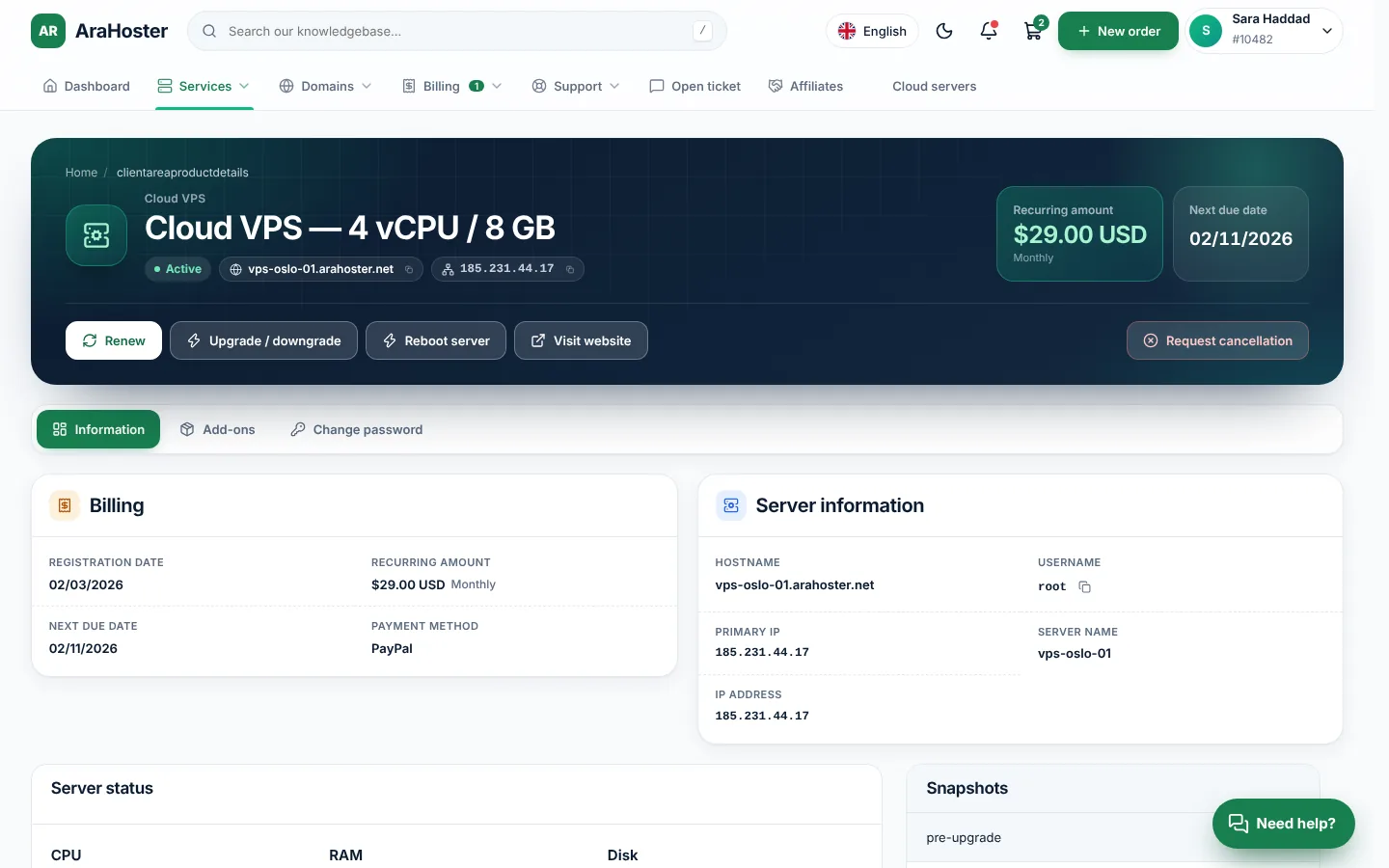
Task: Open the language selector English
Action: click(x=872, y=31)
